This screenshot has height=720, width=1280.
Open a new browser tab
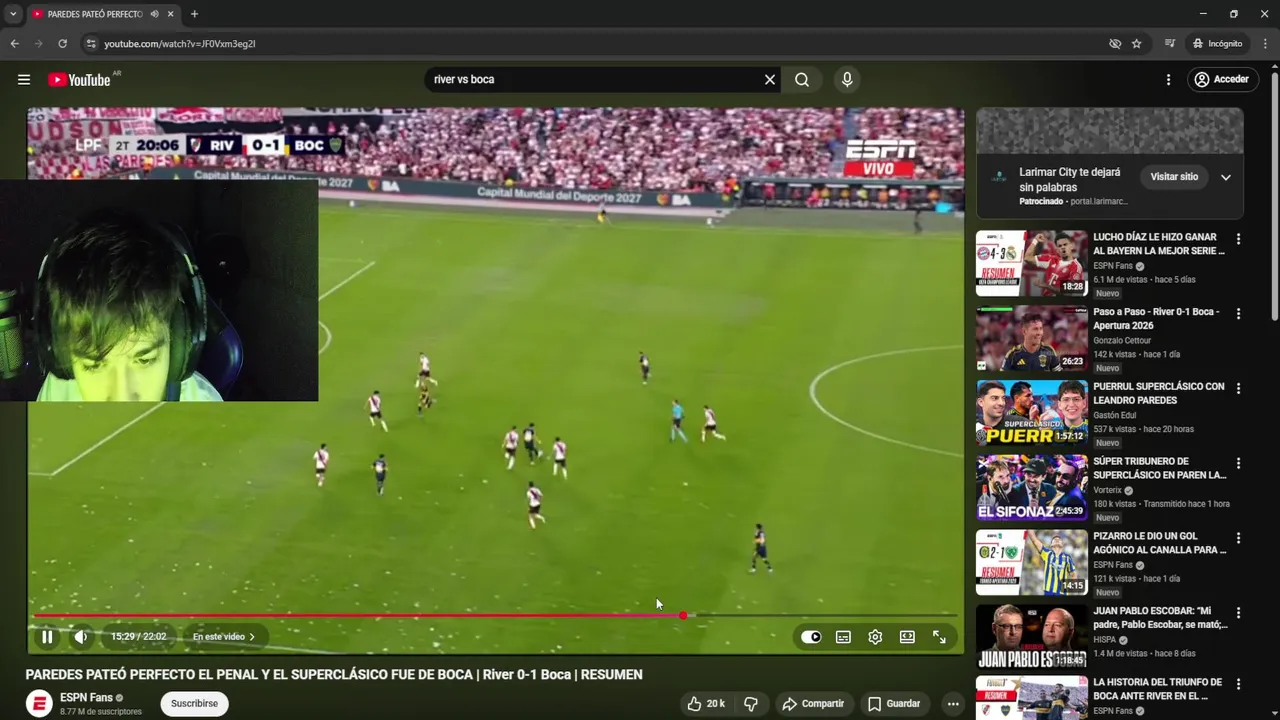coord(194,14)
